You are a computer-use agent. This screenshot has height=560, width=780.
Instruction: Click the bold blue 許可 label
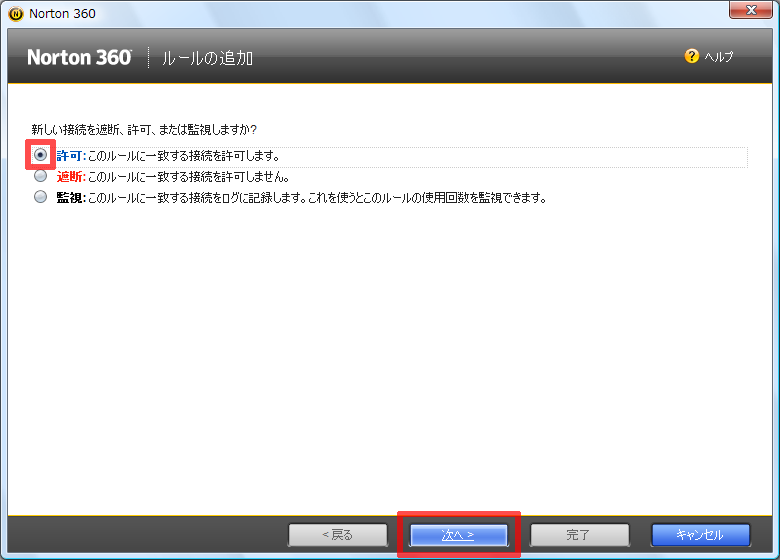[71, 156]
